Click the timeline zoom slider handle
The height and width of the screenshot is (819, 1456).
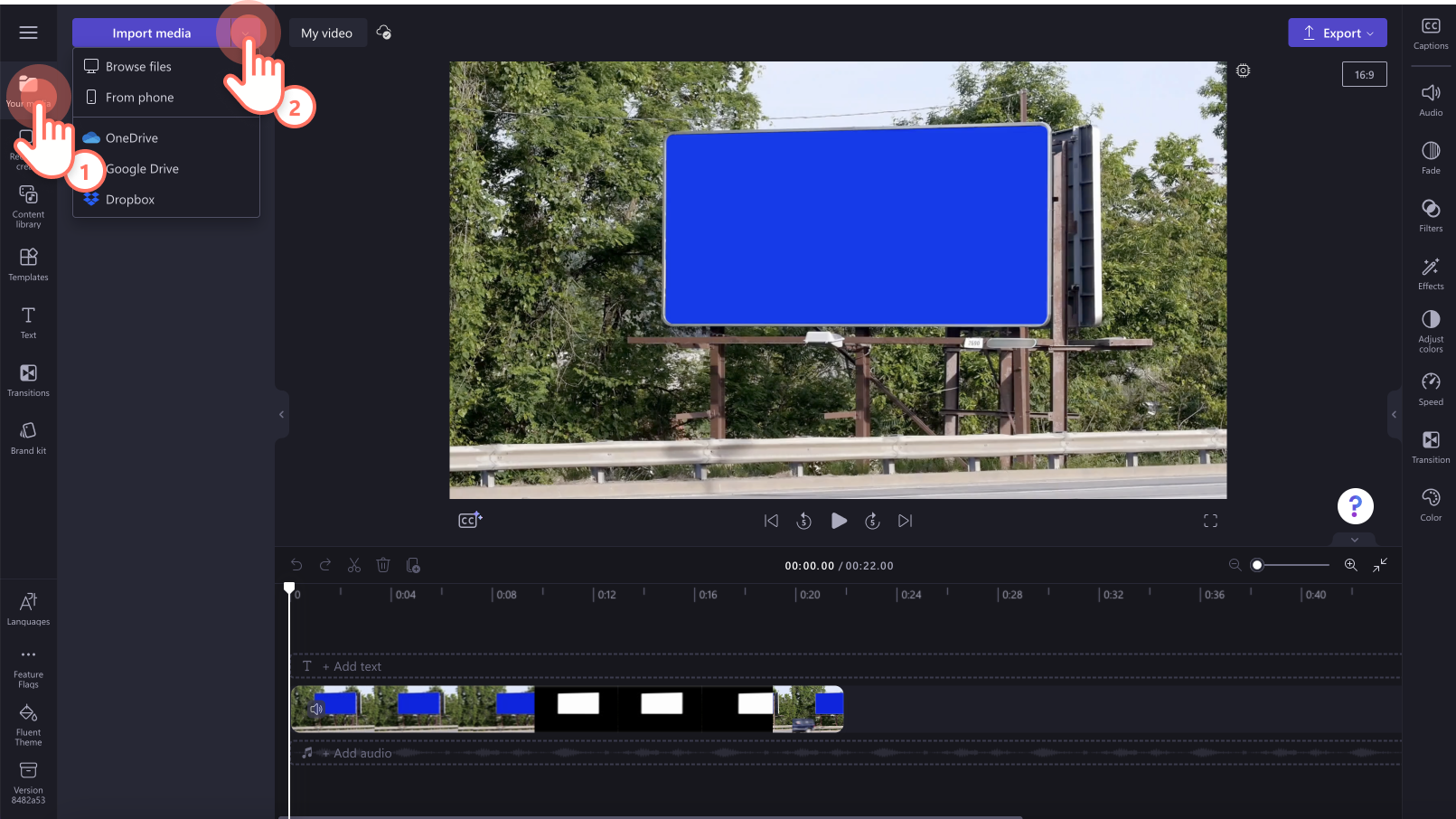pyautogui.click(x=1256, y=565)
